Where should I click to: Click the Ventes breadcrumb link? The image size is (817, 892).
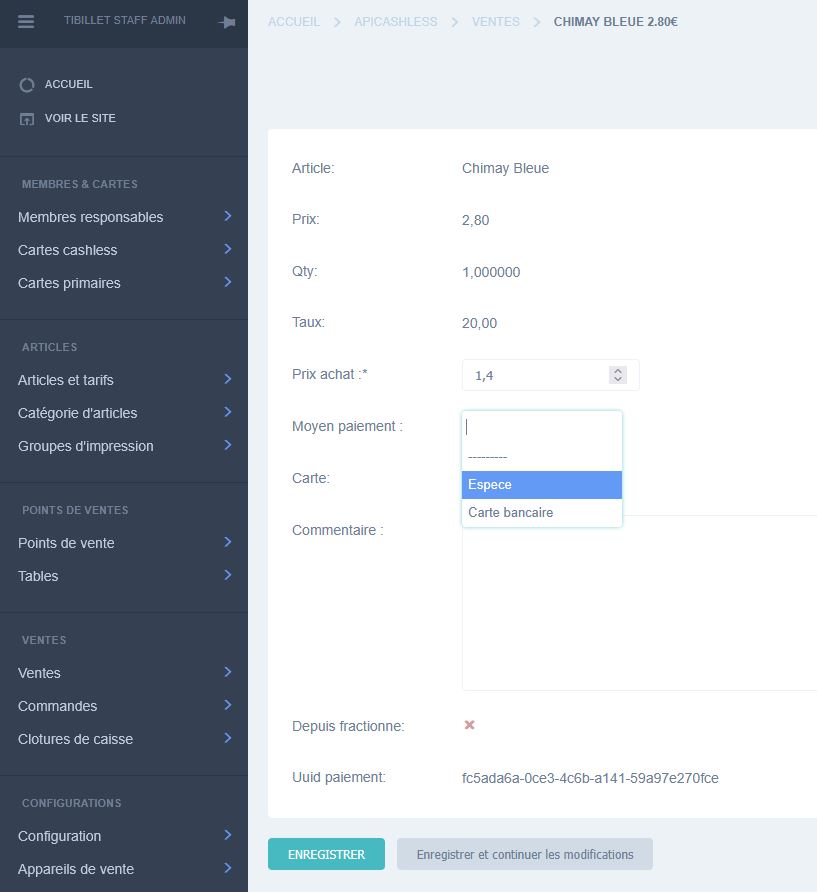pyautogui.click(x=495, y=22)
